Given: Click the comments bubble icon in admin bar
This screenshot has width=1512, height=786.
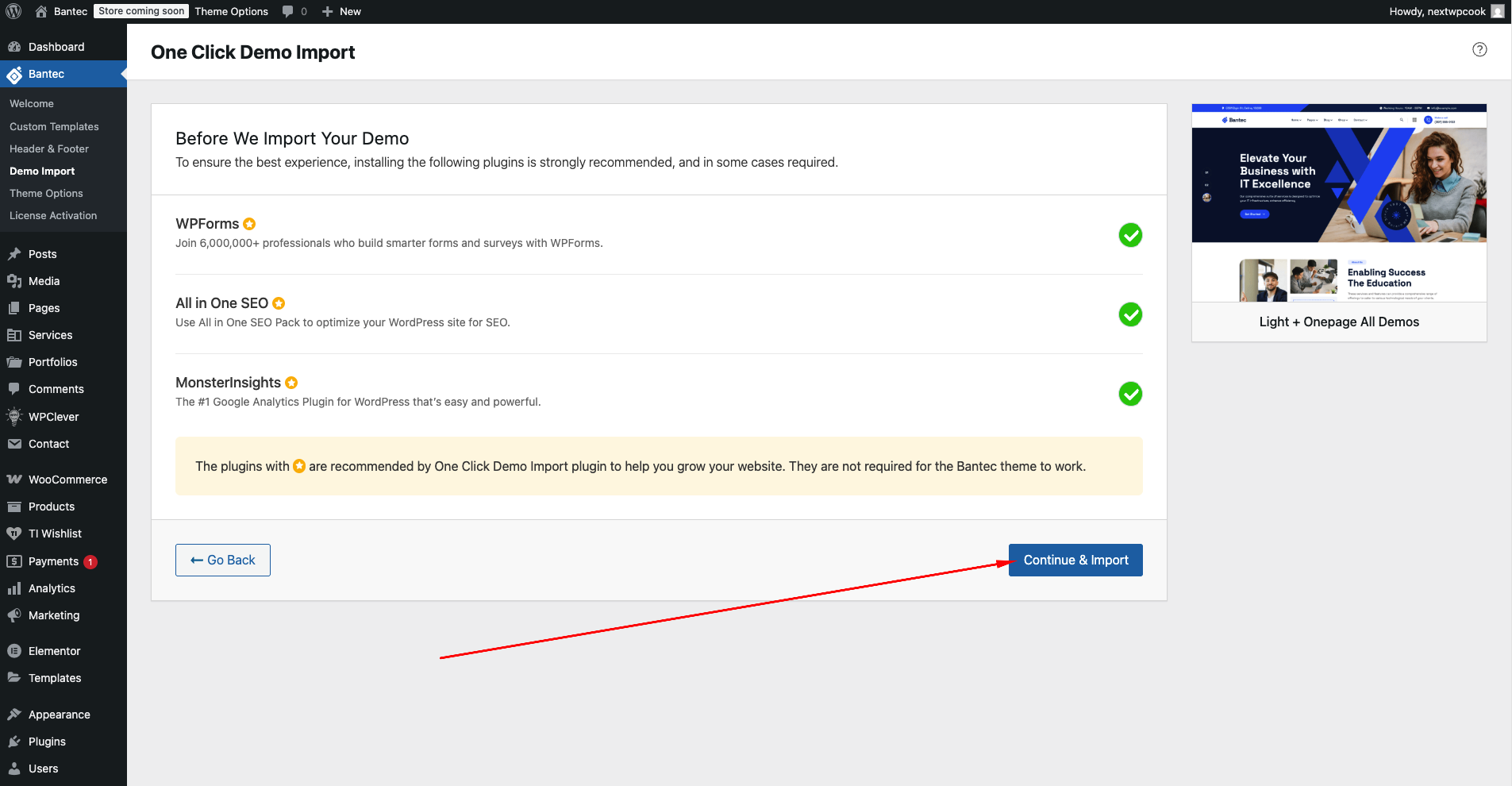Looking at the screenshot, I should pos(287,11).
